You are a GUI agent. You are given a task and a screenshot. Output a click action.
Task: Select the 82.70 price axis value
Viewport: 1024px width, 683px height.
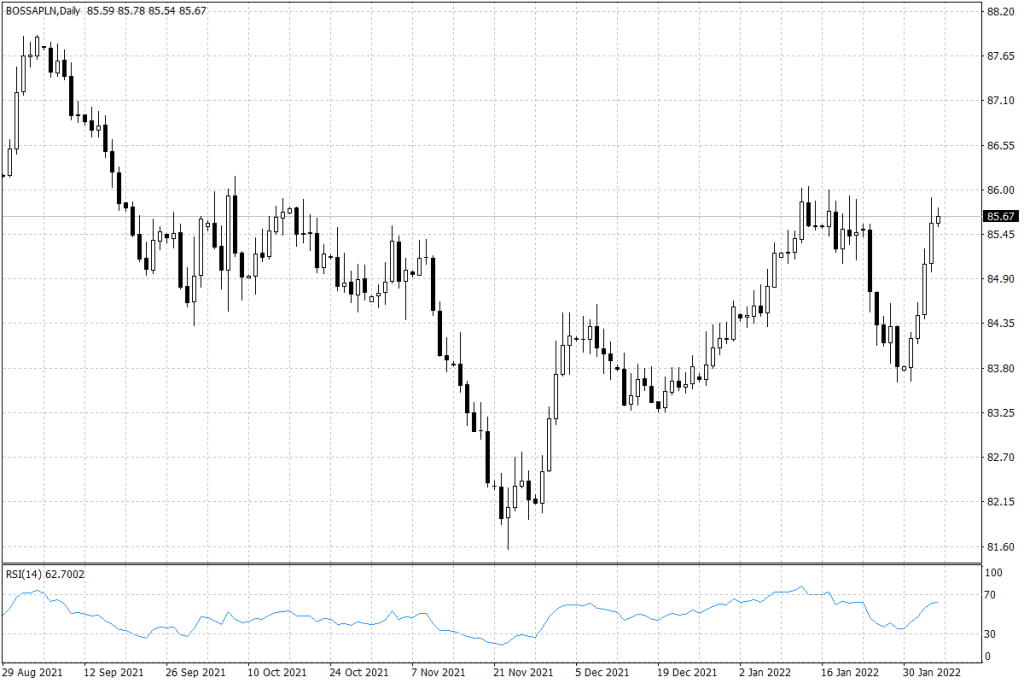click(x=999, y=457)
